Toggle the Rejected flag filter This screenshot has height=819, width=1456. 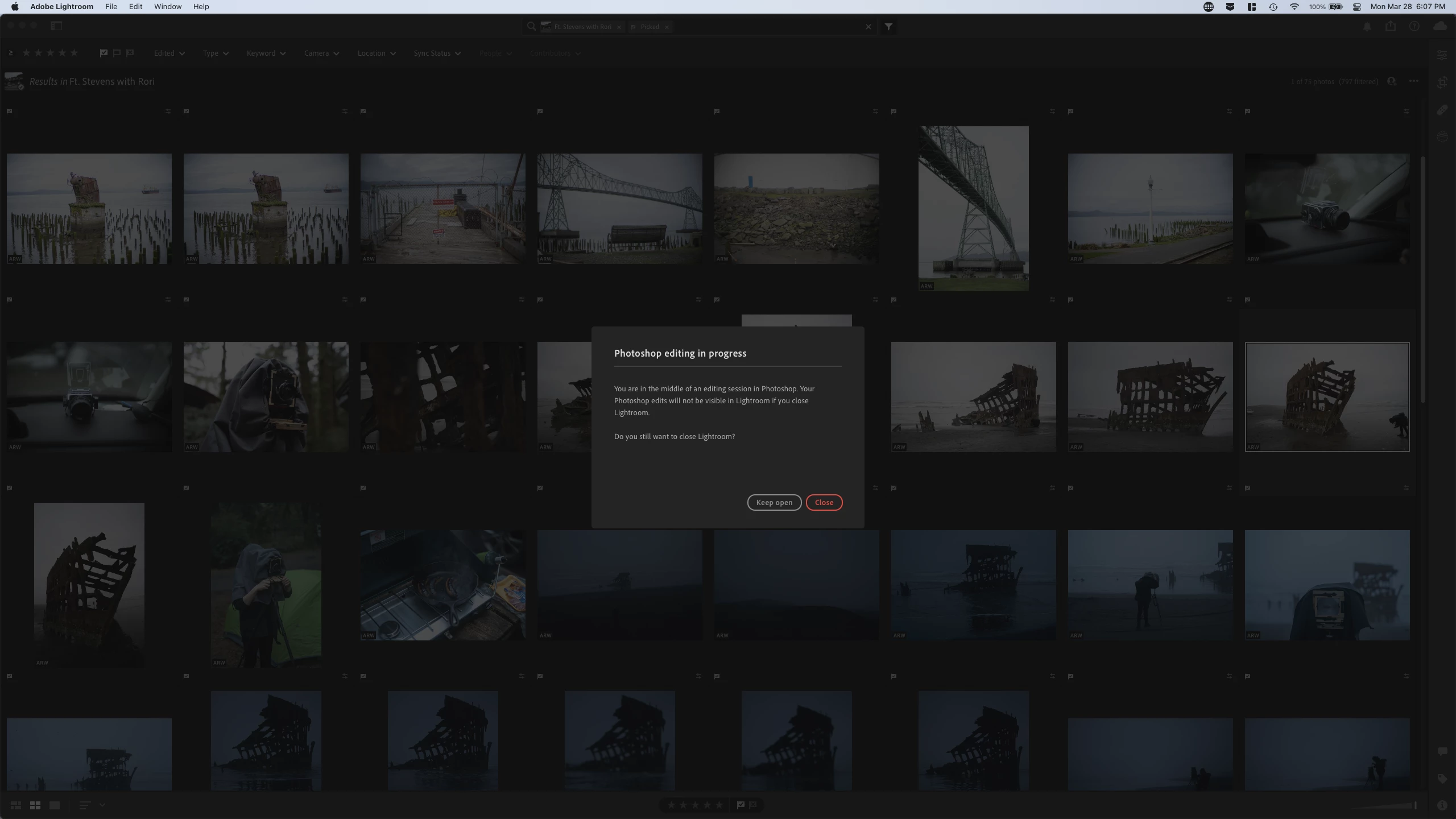click(x=130, y=53)
